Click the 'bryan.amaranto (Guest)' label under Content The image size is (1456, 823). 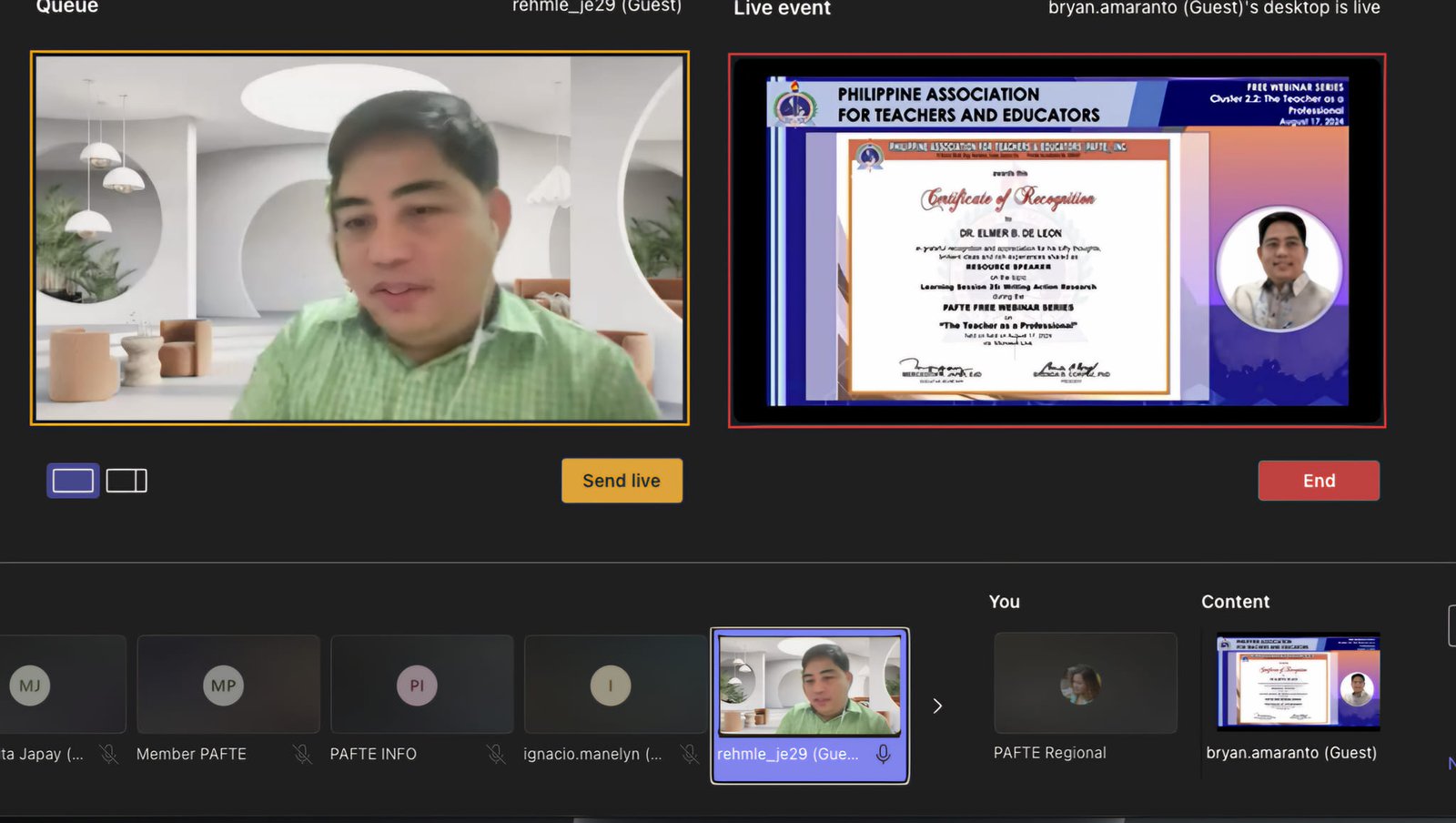(1291, 753)
